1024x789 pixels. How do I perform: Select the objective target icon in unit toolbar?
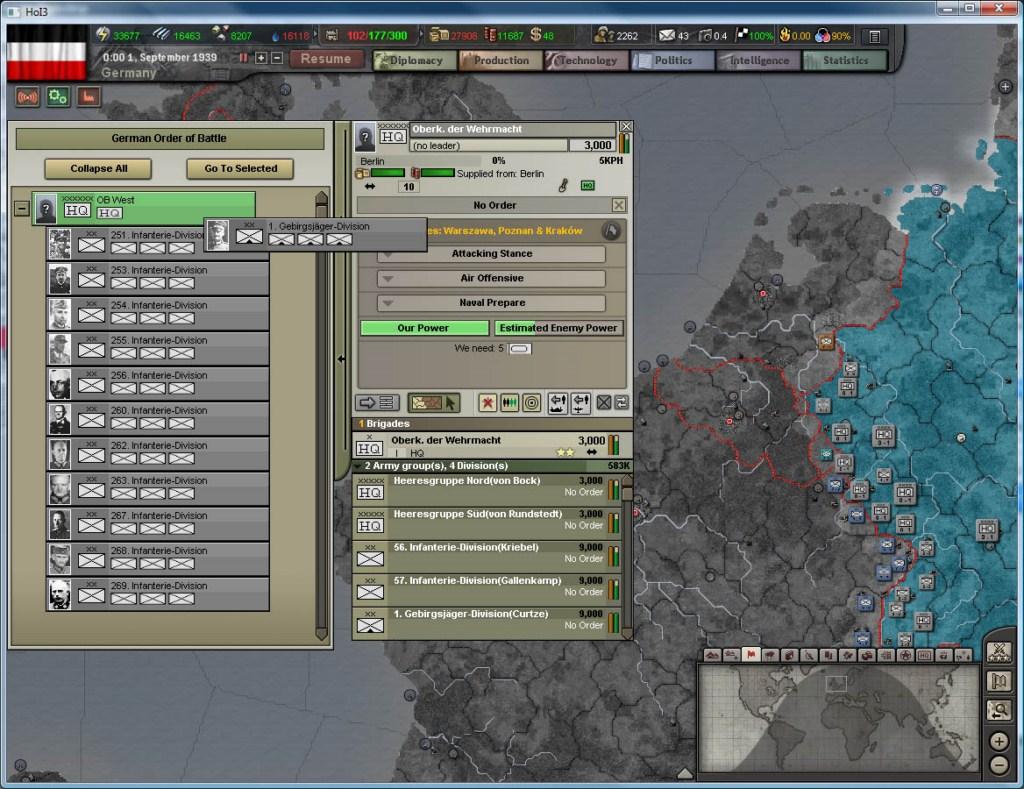(x=533, y=403)
